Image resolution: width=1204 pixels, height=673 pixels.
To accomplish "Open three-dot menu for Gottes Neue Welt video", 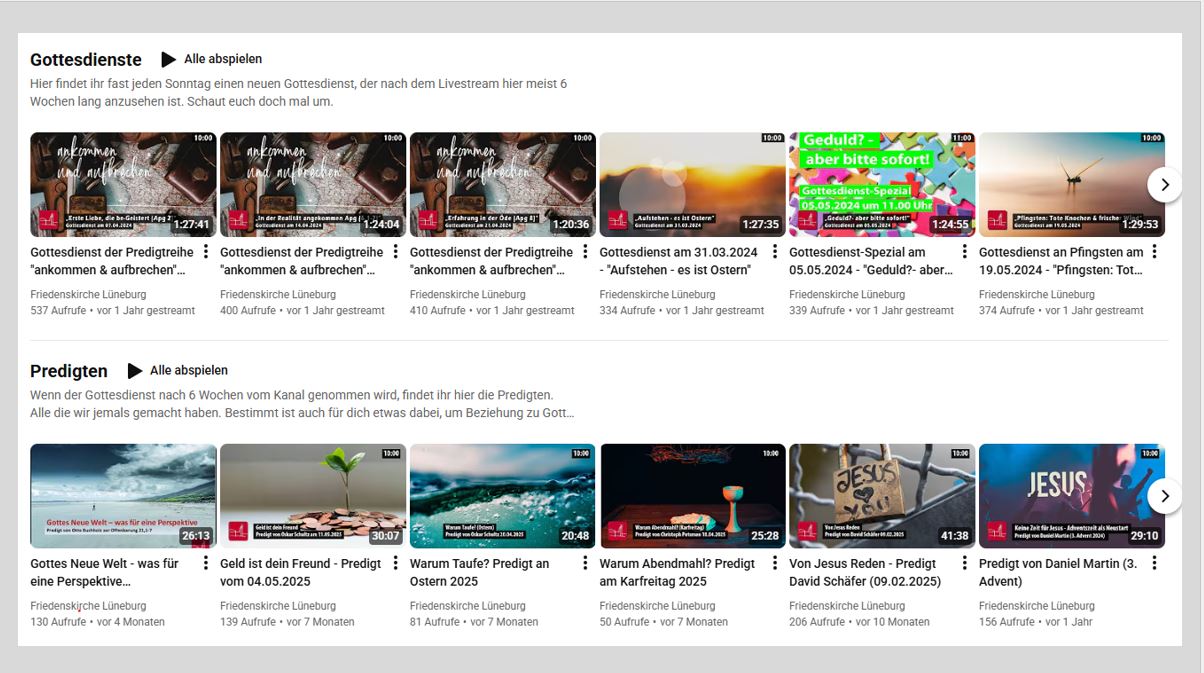I will [x=206, y=563].
